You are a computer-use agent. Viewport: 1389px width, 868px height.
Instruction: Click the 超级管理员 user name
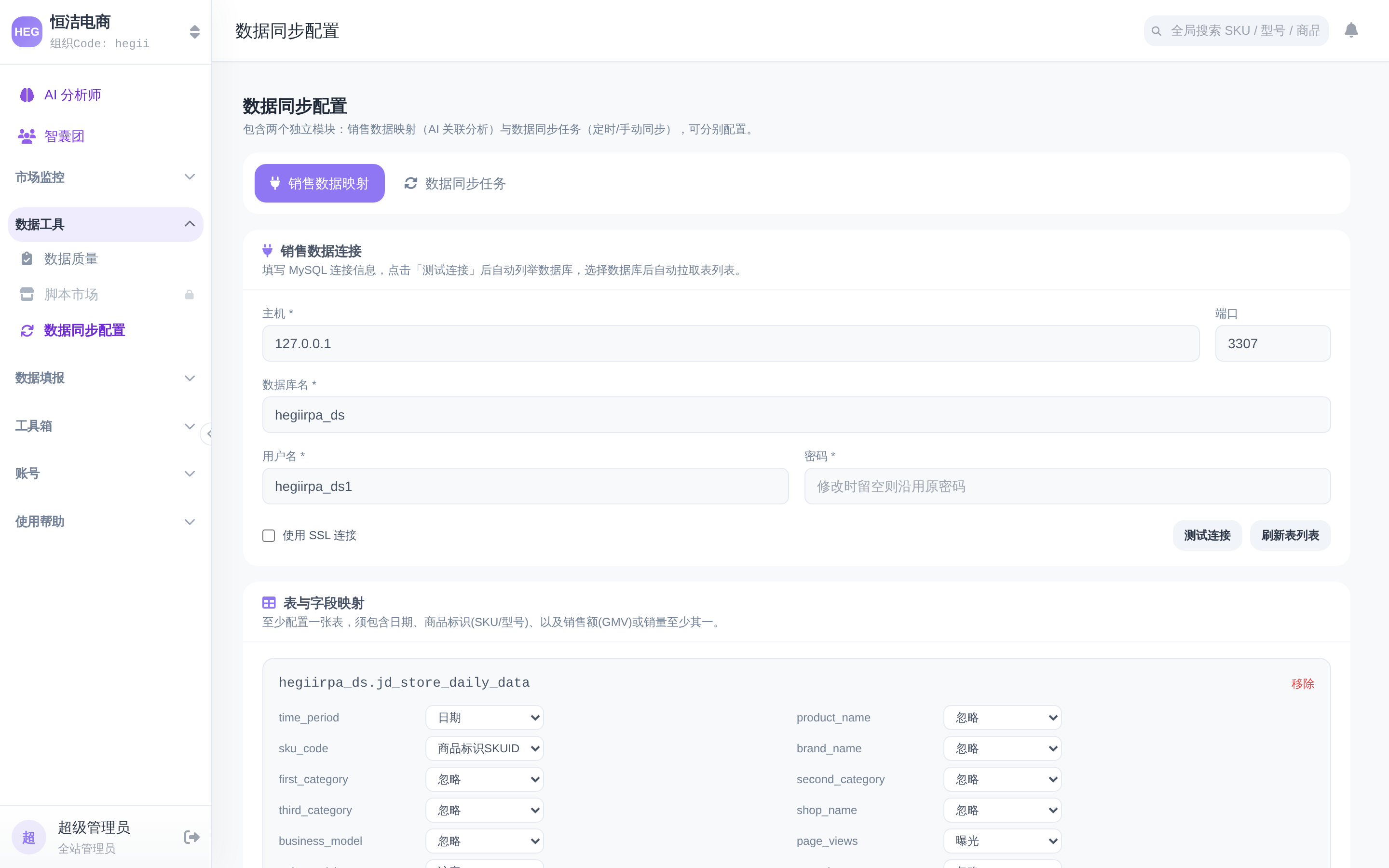pyautogui.click(x=94, y=827)
